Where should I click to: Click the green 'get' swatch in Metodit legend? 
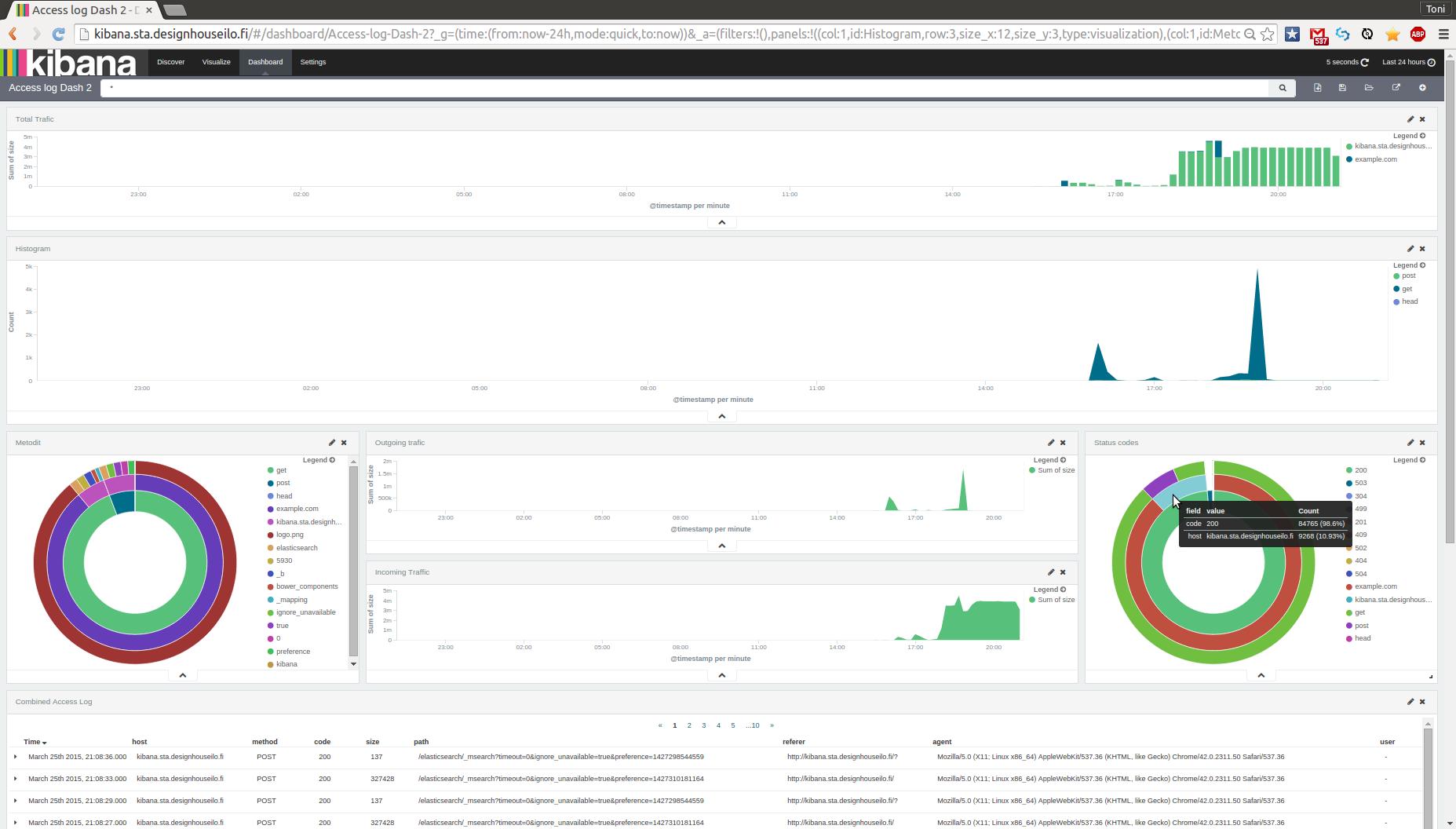click(271, 470)
